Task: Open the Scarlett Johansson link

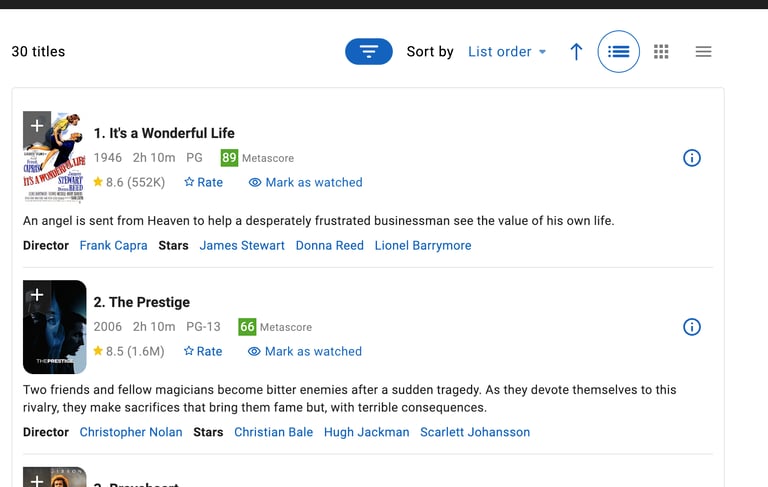Action: (475, 433)
